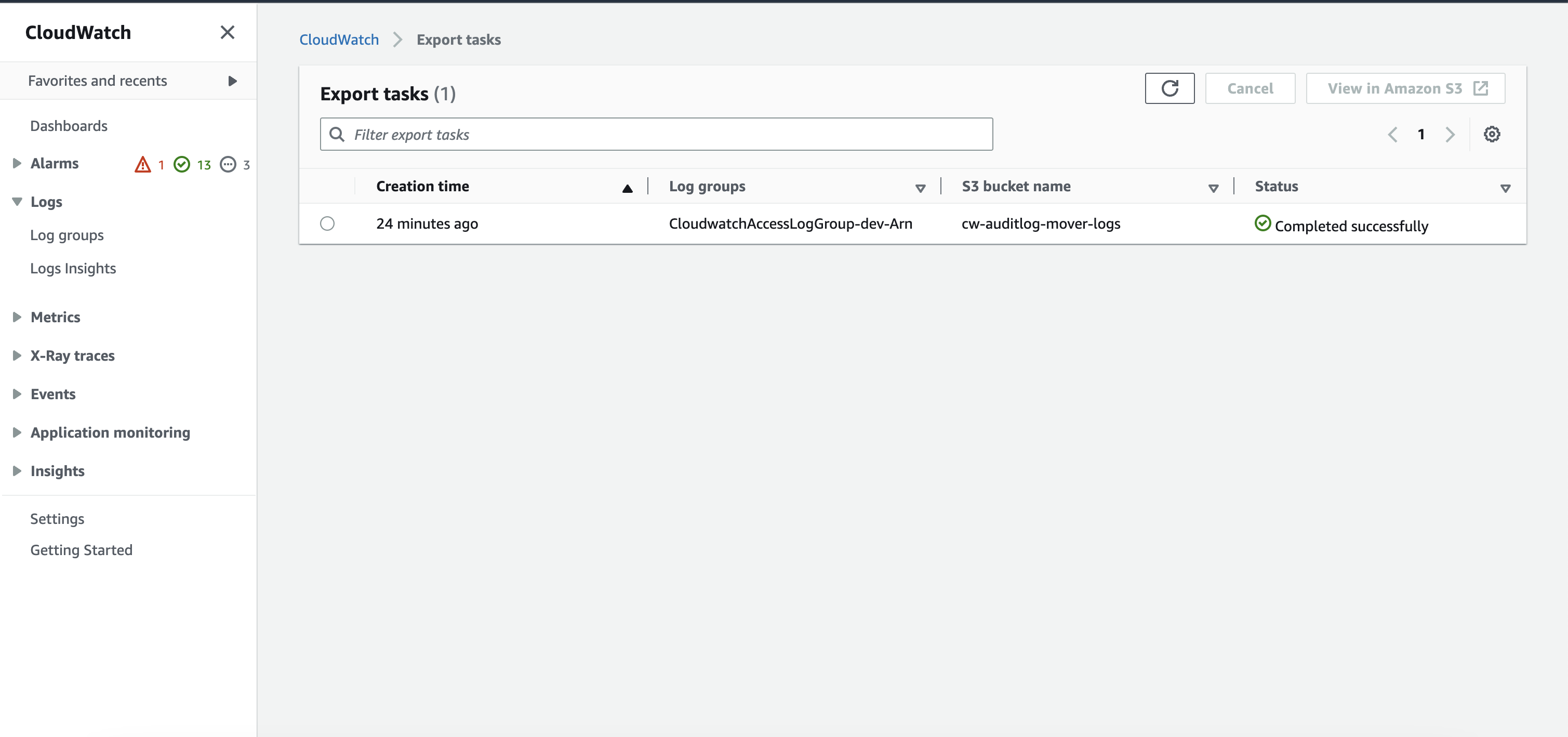Click the X-Ray traces label
The image size is (1568, 737).
(x=72, y=356)
